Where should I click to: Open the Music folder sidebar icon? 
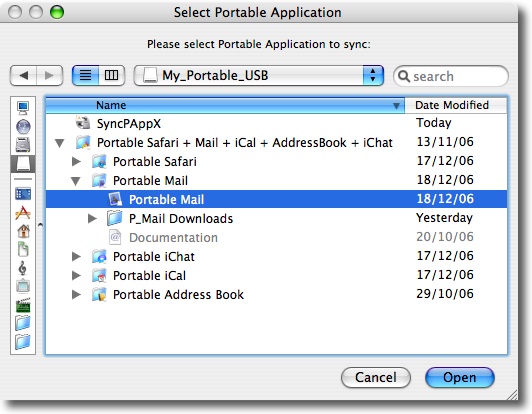click(22, 268)
